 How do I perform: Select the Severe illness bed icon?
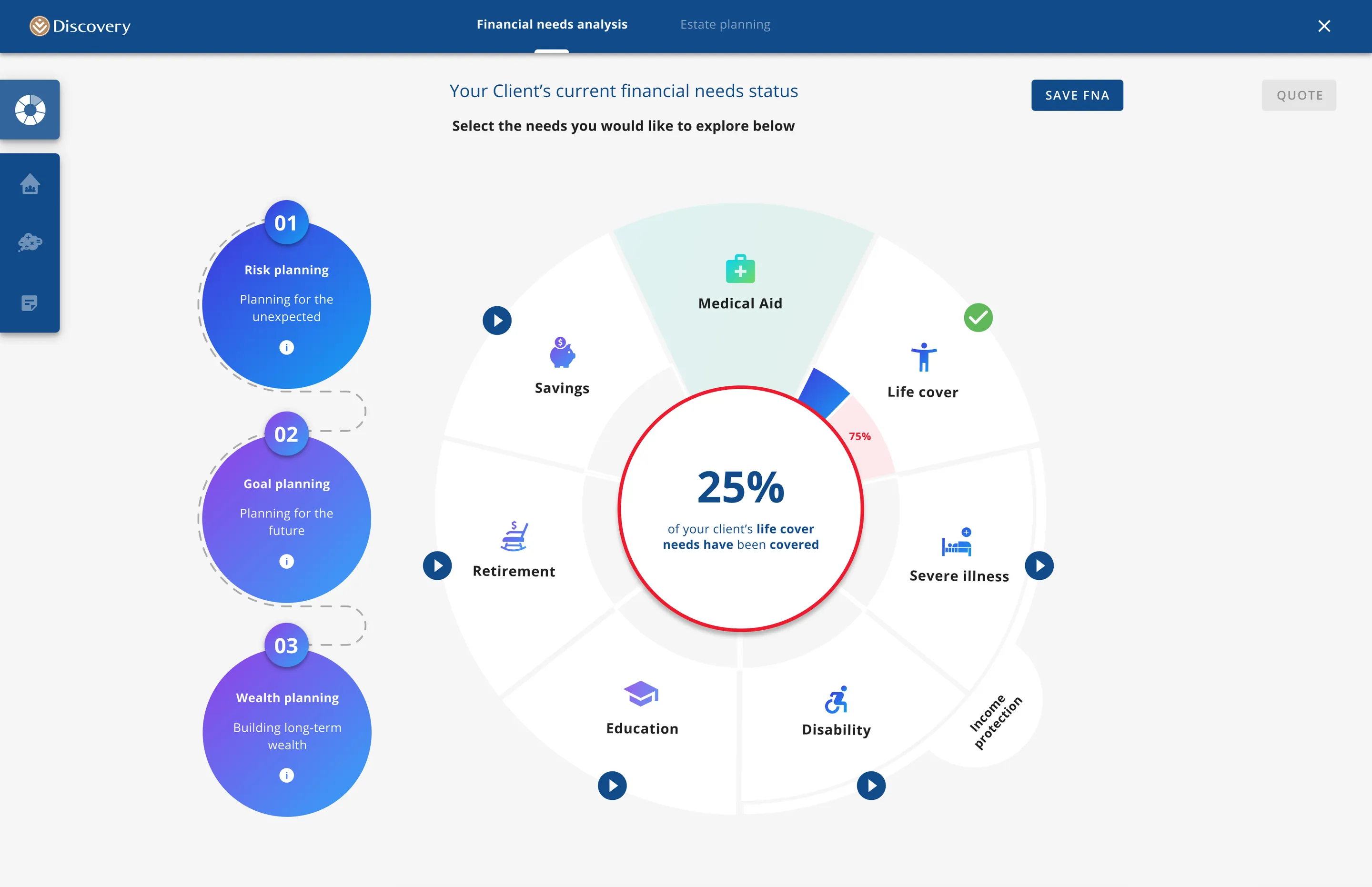(x=957, y=542)
